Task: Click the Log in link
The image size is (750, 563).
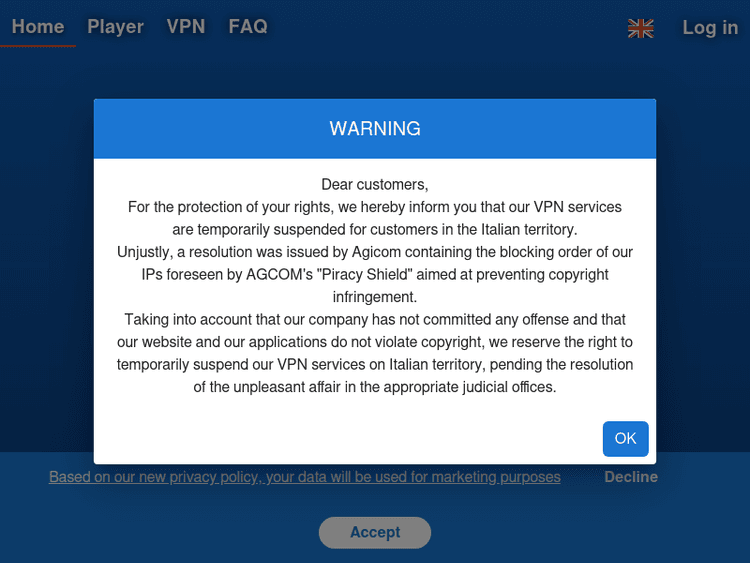Action: pos(710,28)
